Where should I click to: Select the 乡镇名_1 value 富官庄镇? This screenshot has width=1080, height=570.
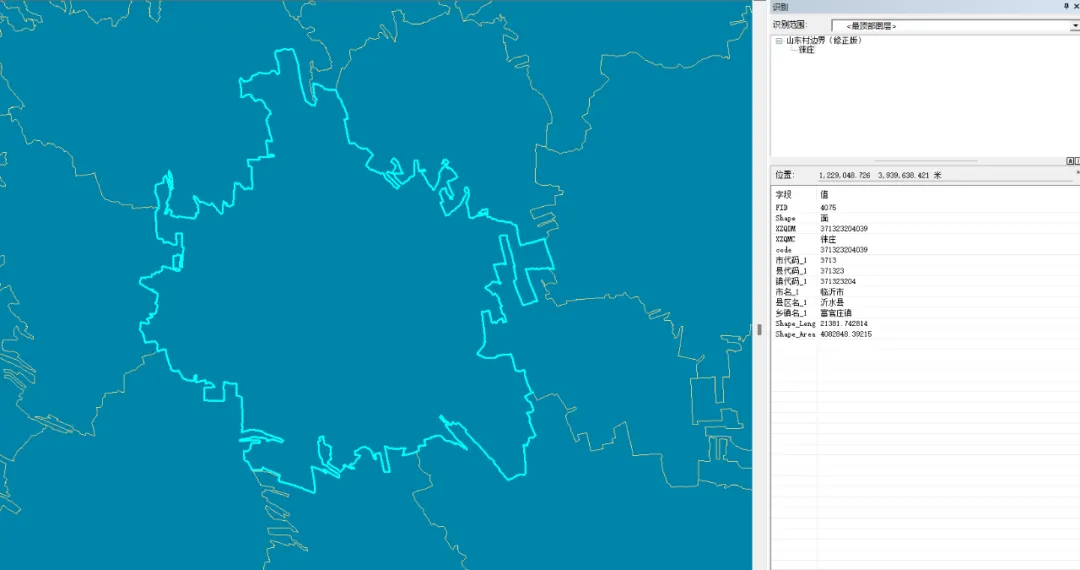(x=836, y=313)
